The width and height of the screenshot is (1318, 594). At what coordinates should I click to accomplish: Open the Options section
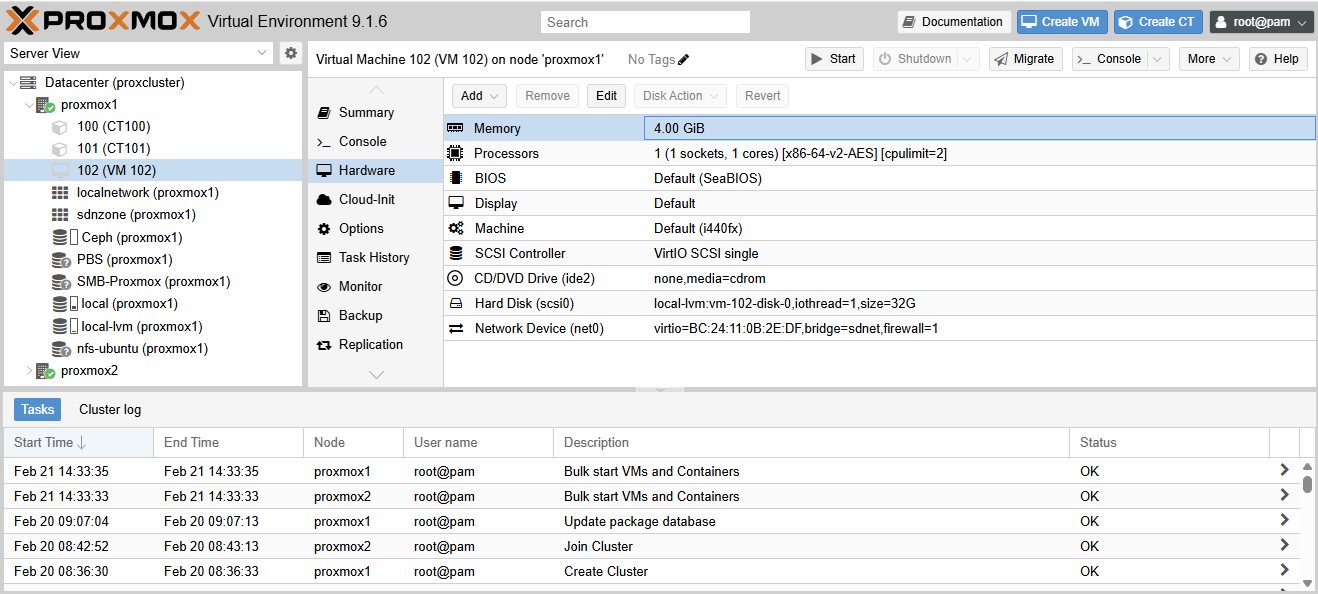click(x=375, y=229)
